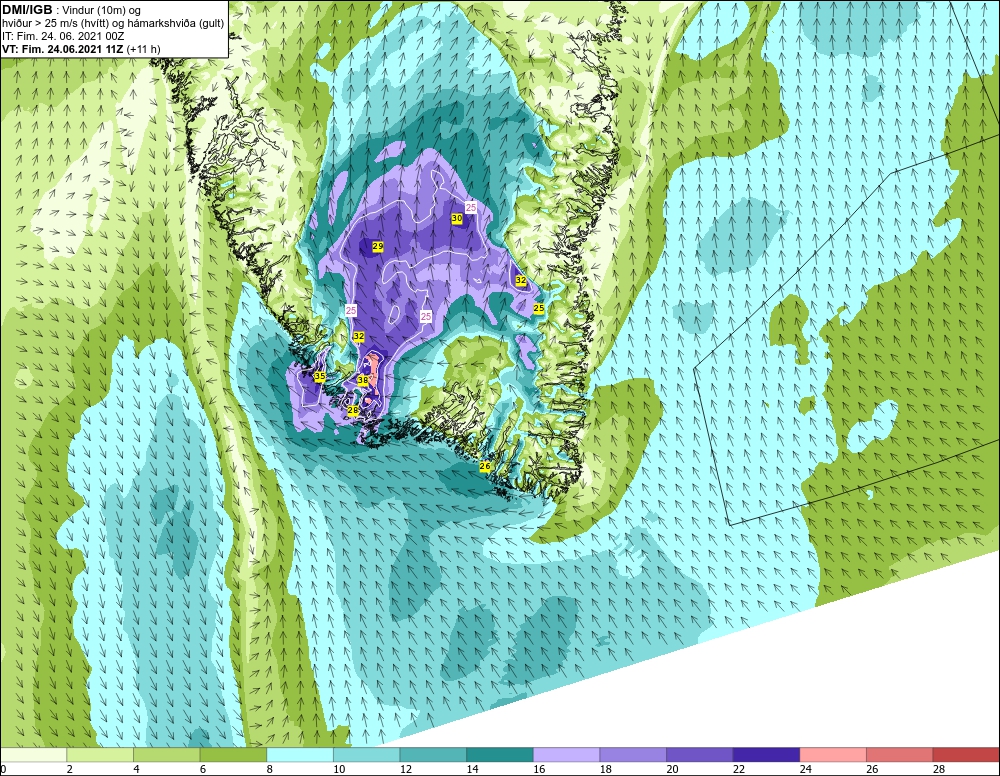Click the scale tick number 8
This screenshot has height=776, width=1000.
click(269, 770)
